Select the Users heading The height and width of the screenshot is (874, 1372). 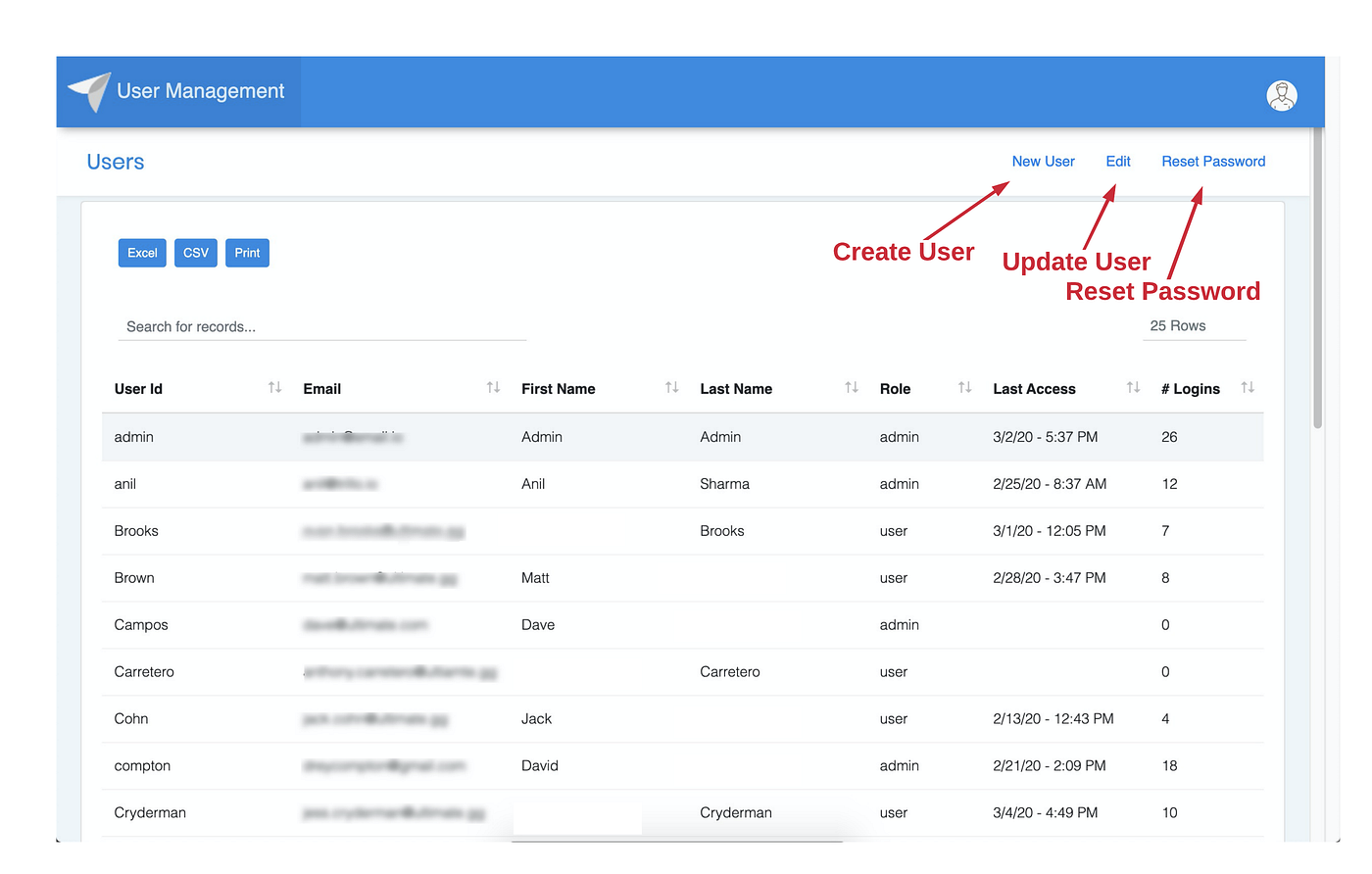[x=115, y=162]
